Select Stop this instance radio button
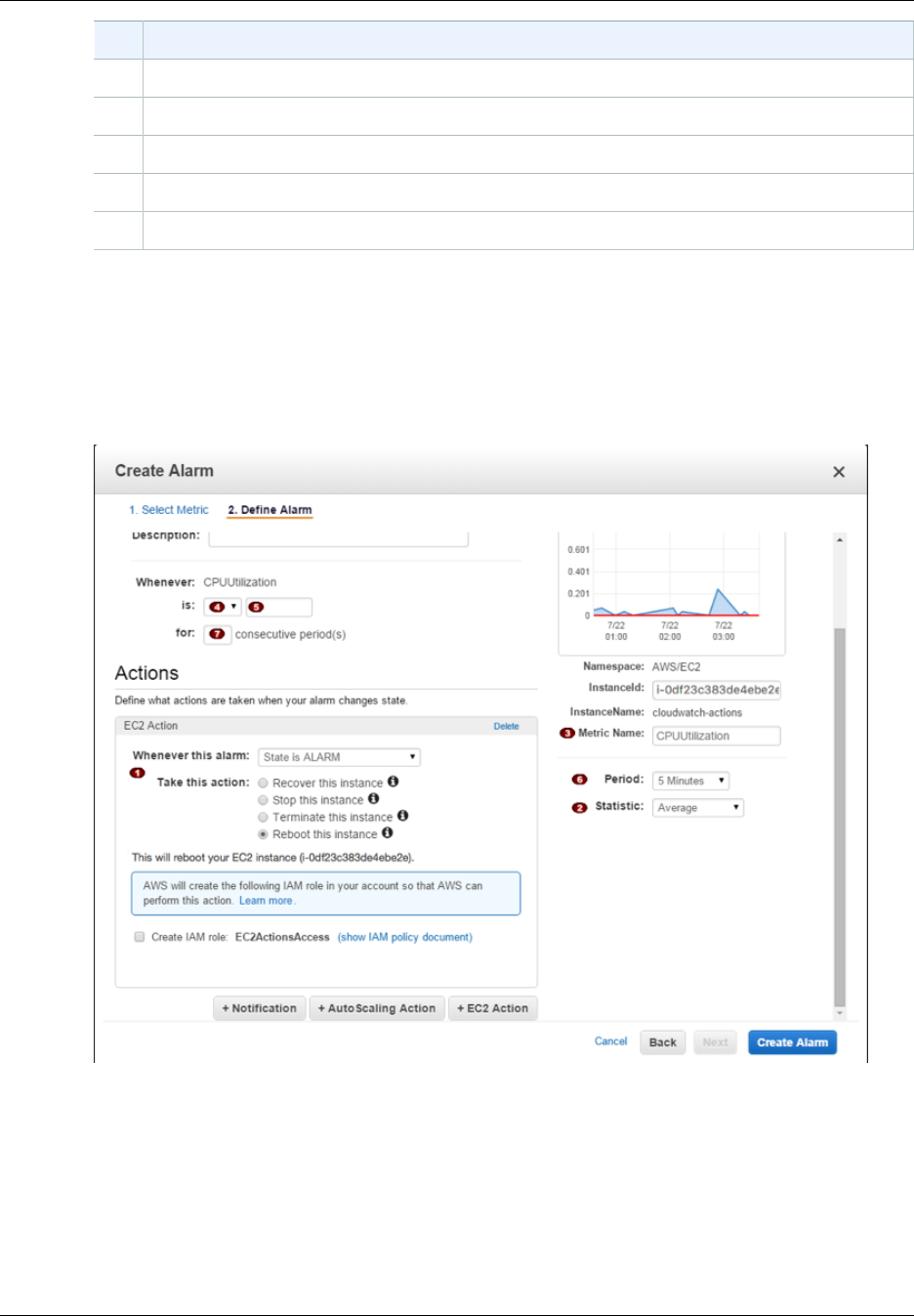Screen dimensions: 914x1316 [x=263, y=800]
